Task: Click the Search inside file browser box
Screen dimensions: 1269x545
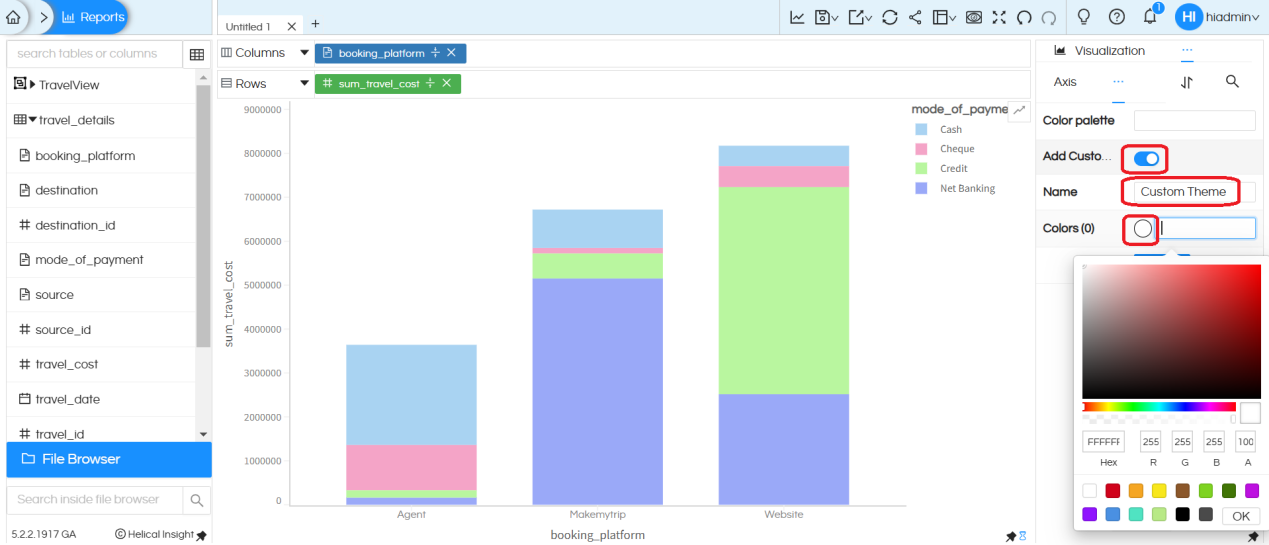Action: 95,500
